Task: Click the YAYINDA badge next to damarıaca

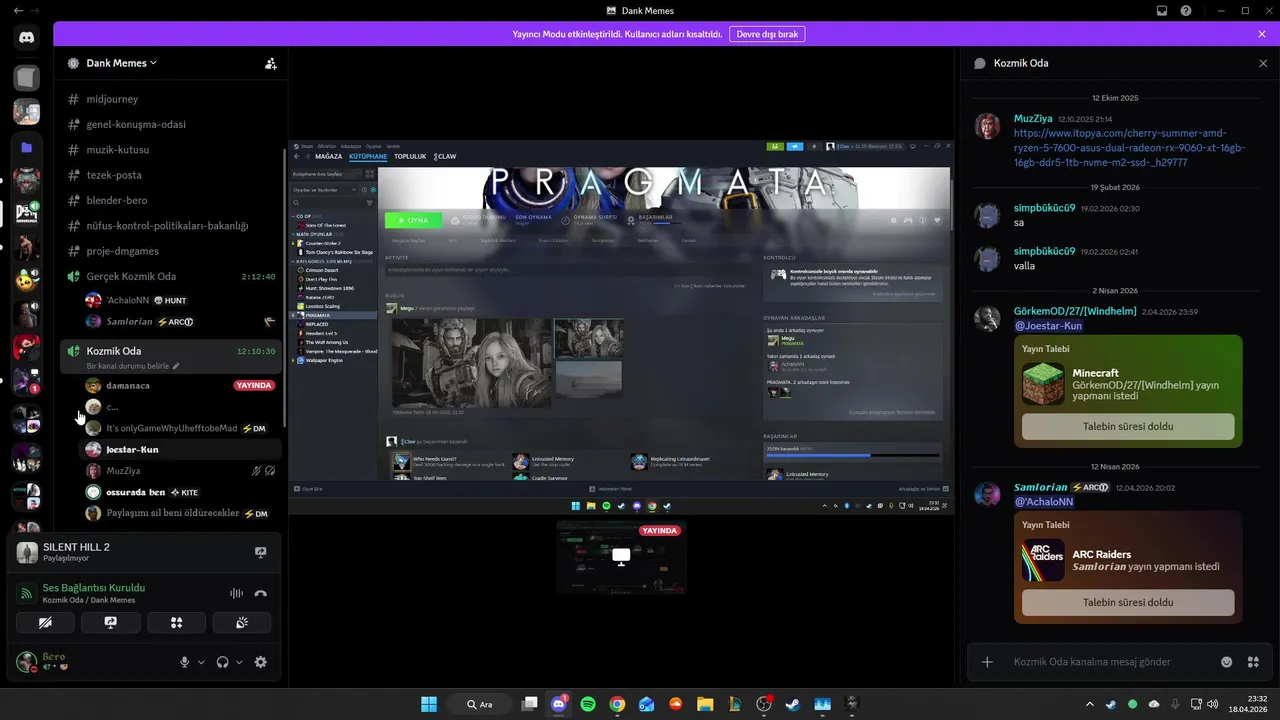Action: coord(254,386)
